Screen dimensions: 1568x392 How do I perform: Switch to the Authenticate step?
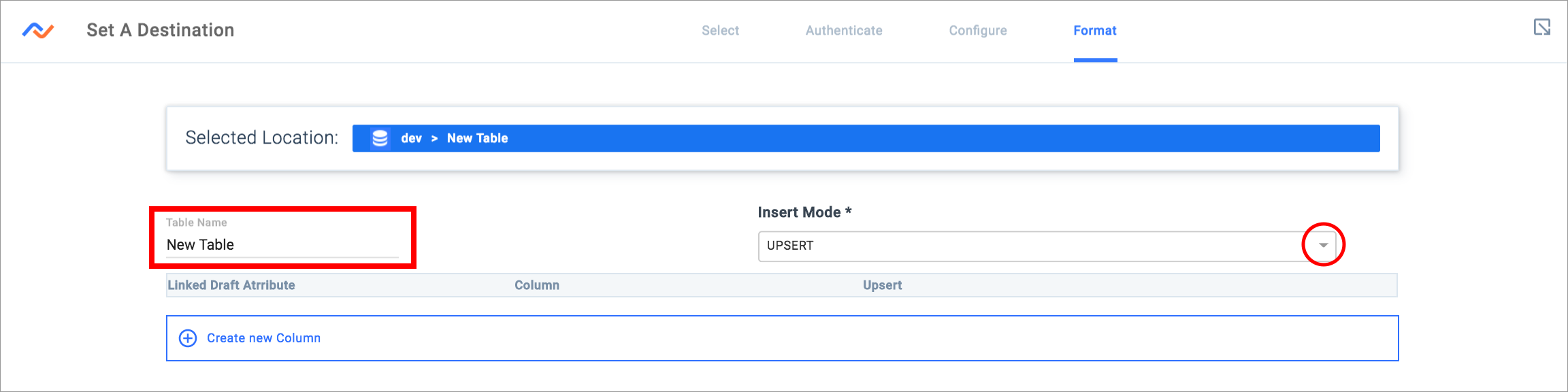pyautogui.click(x=844, y=31)
